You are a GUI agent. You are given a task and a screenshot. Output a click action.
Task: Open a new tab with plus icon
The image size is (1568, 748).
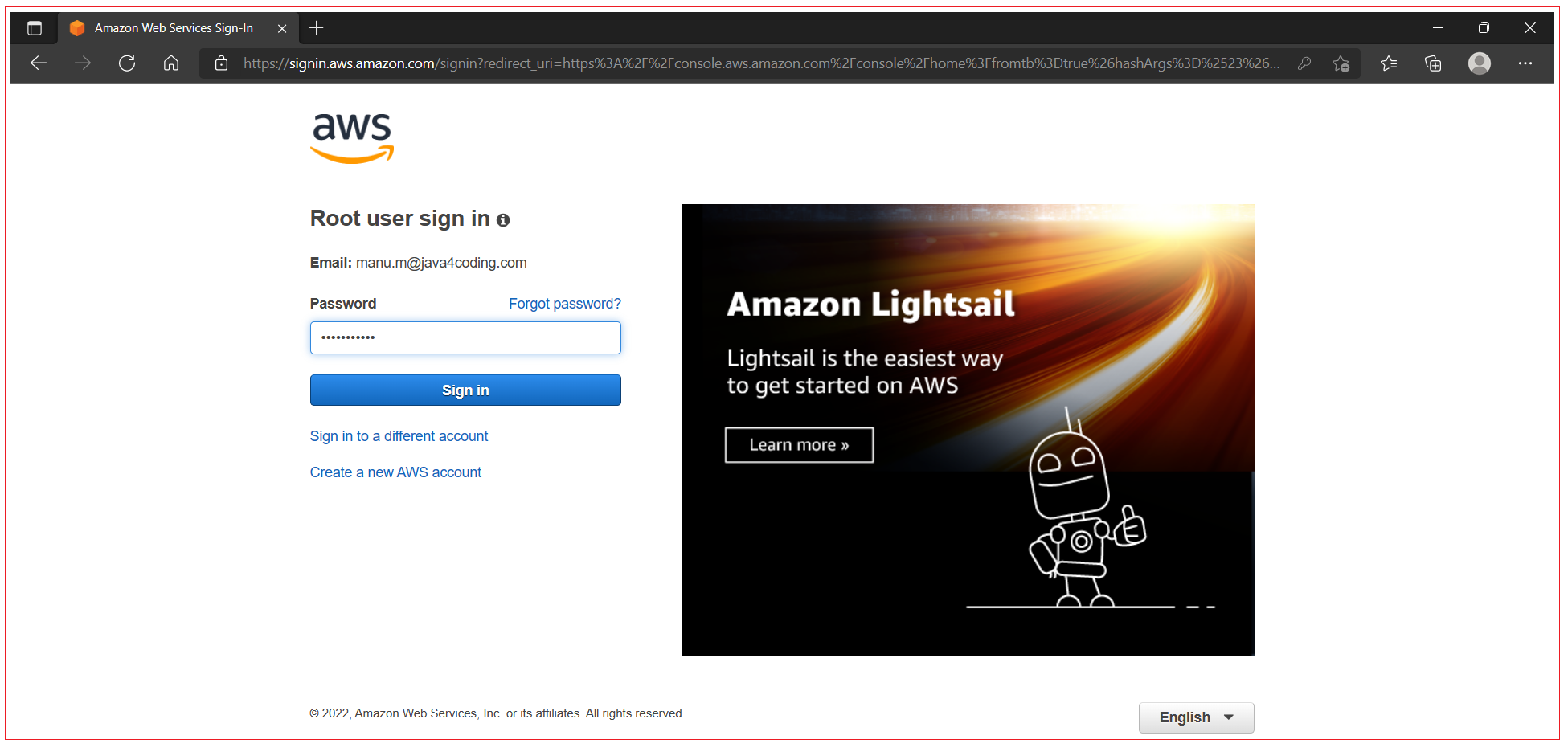click(x=317, y=28)
